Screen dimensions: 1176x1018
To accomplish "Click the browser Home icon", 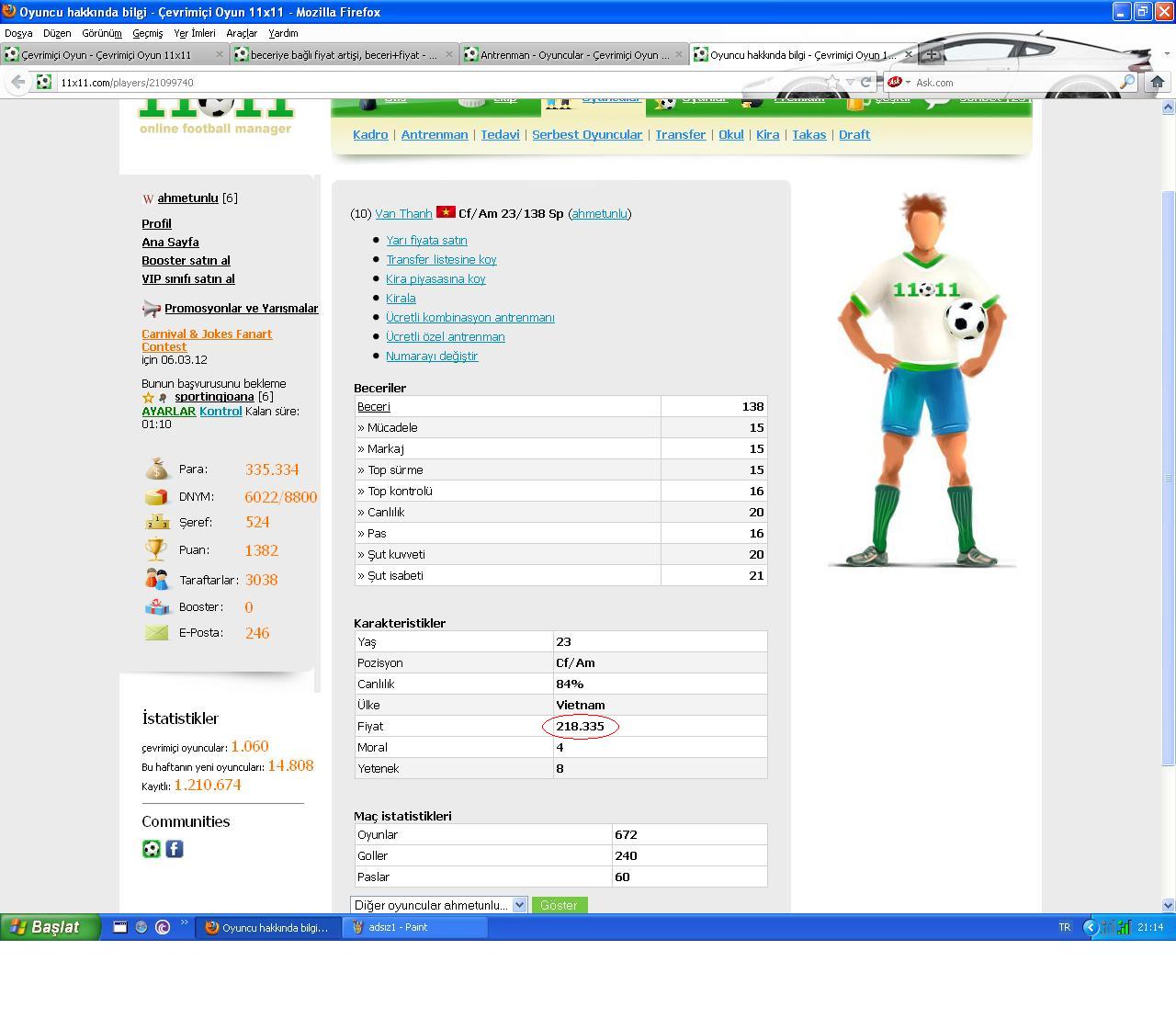I will point(1158,82).
